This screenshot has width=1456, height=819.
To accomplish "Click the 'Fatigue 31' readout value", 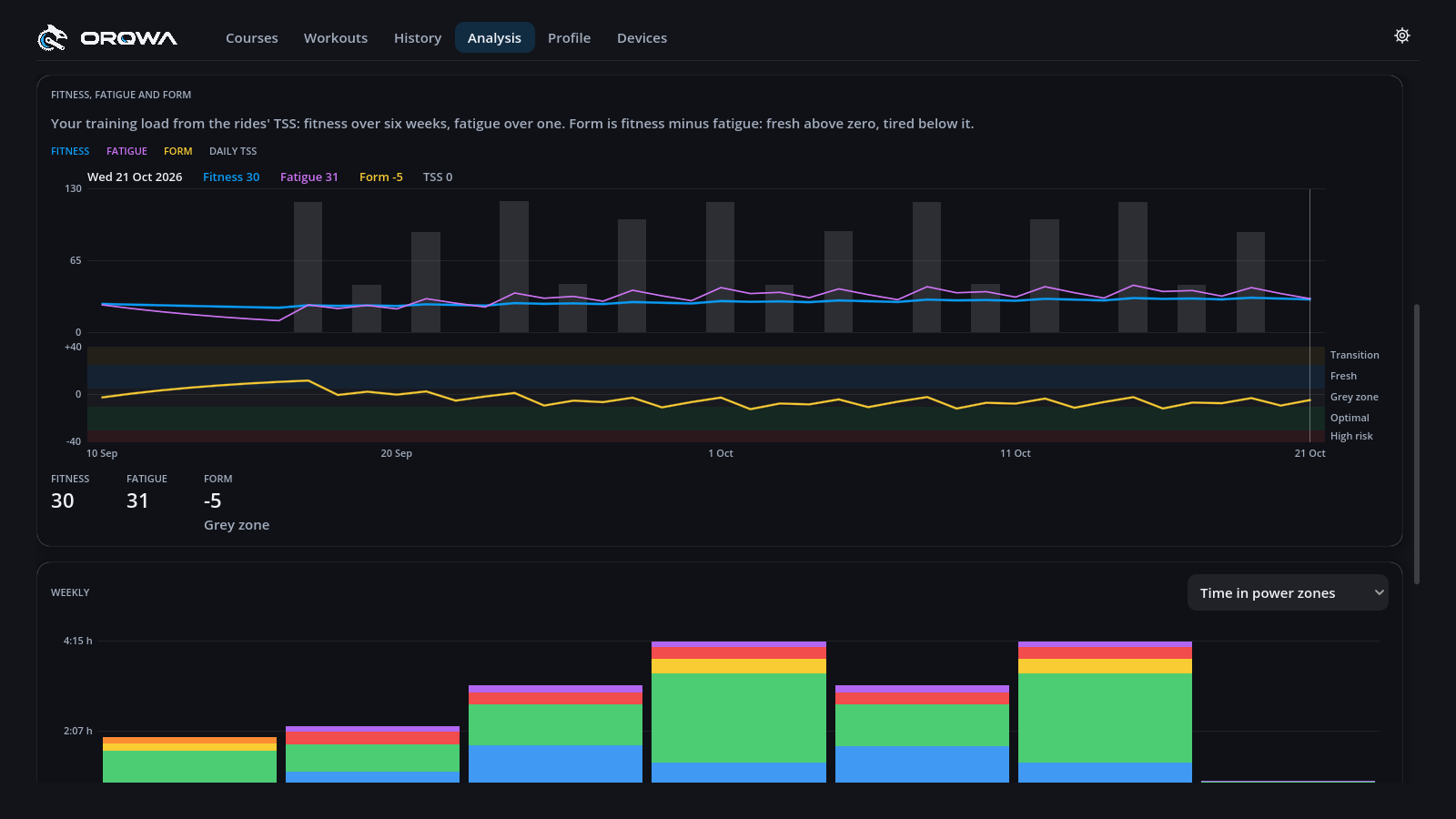I will [309, 177].
